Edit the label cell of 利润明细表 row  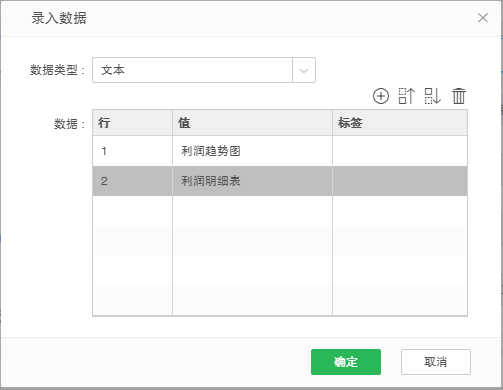[400, 181]
